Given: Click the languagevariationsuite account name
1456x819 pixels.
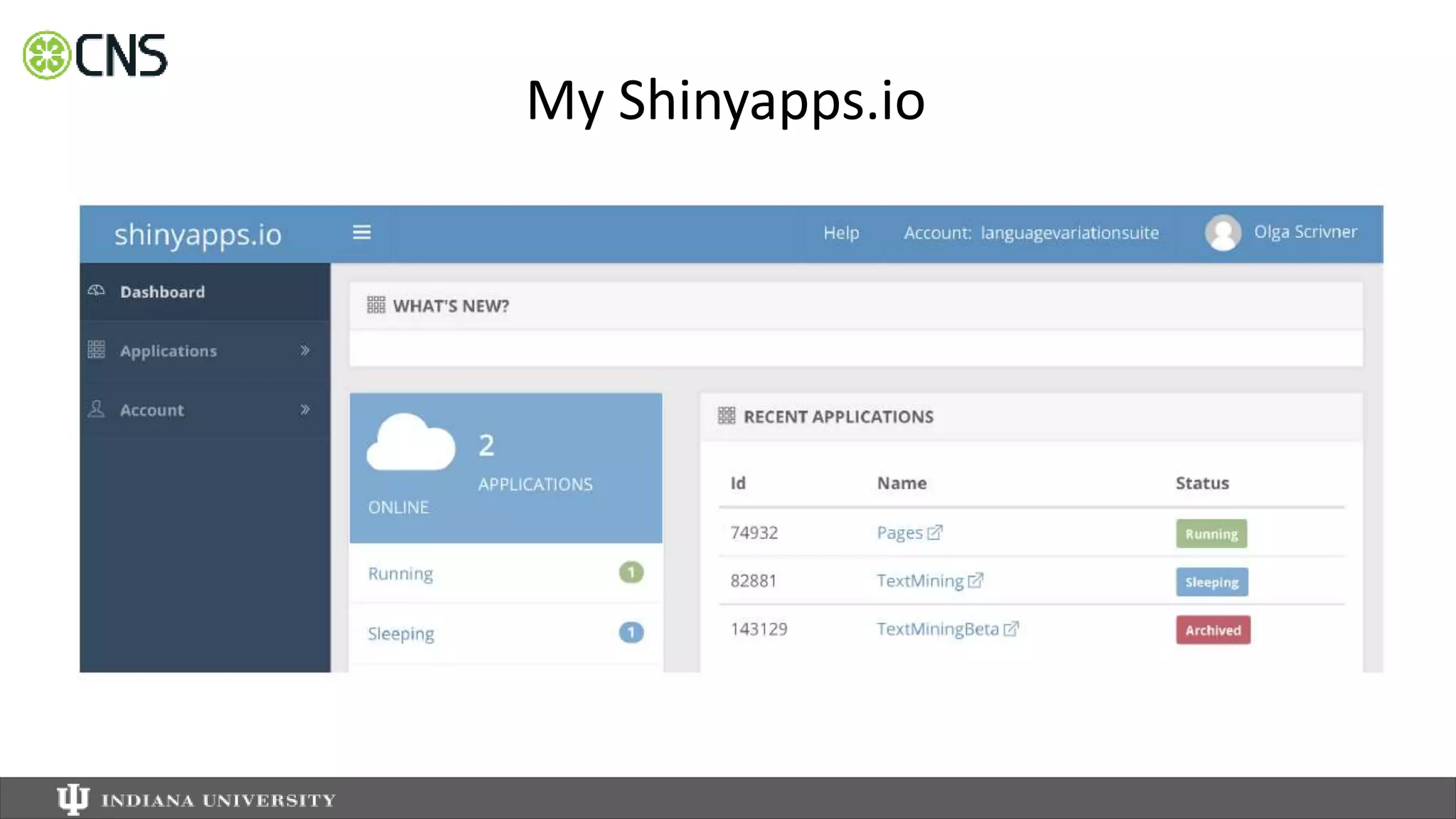Looking at the screenshot, I should point(1070,232).
